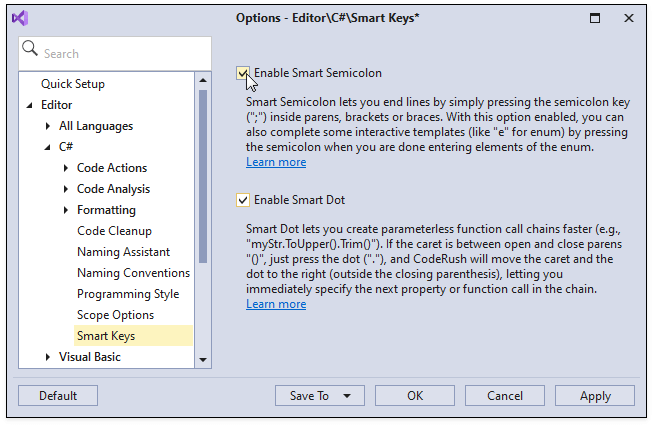This screenshot has height=426, width=653.
Task: Close the Options dialog
Action: (629, 18)
